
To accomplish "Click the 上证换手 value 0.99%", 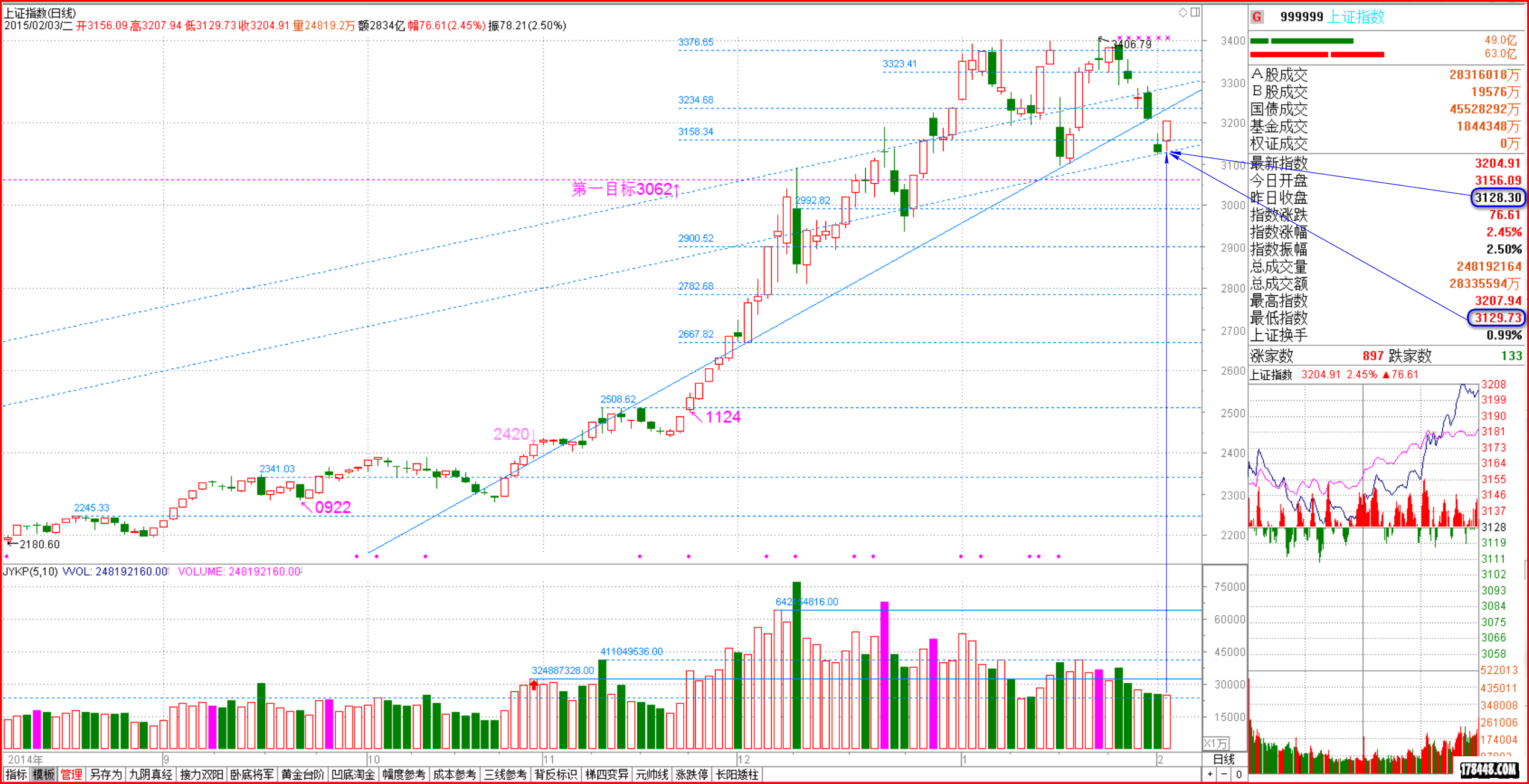I will point(1504,335).
